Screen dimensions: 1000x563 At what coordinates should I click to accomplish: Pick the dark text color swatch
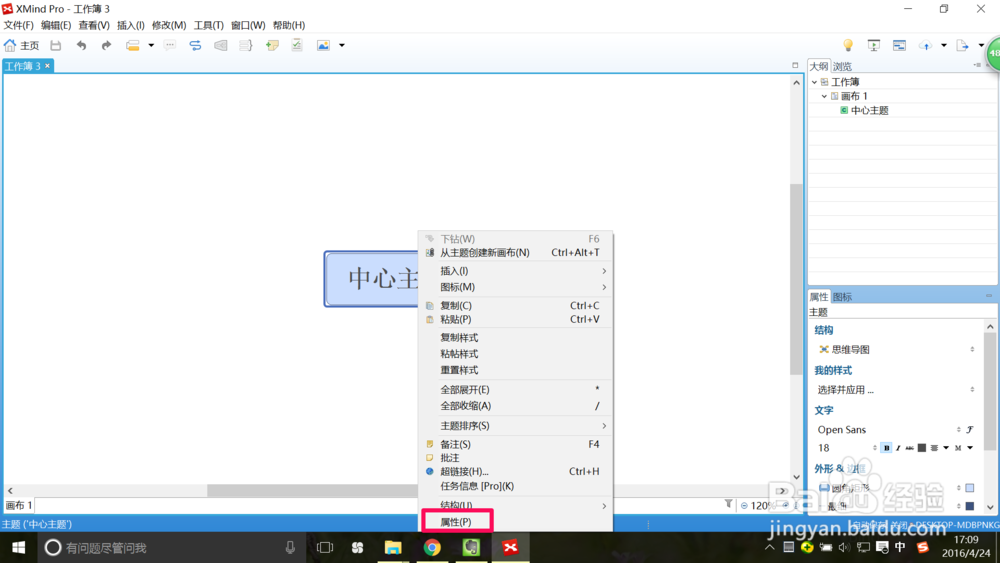[922, 448]
